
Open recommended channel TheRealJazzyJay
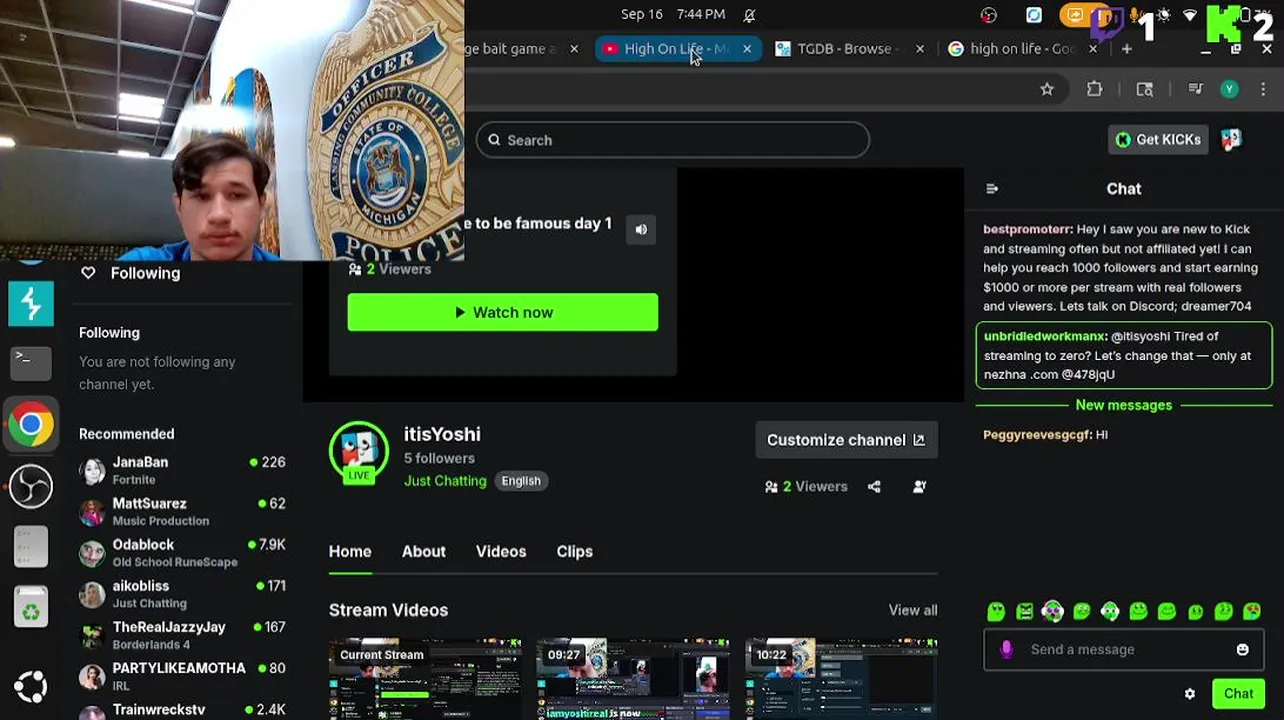click(x=182, y=635)
